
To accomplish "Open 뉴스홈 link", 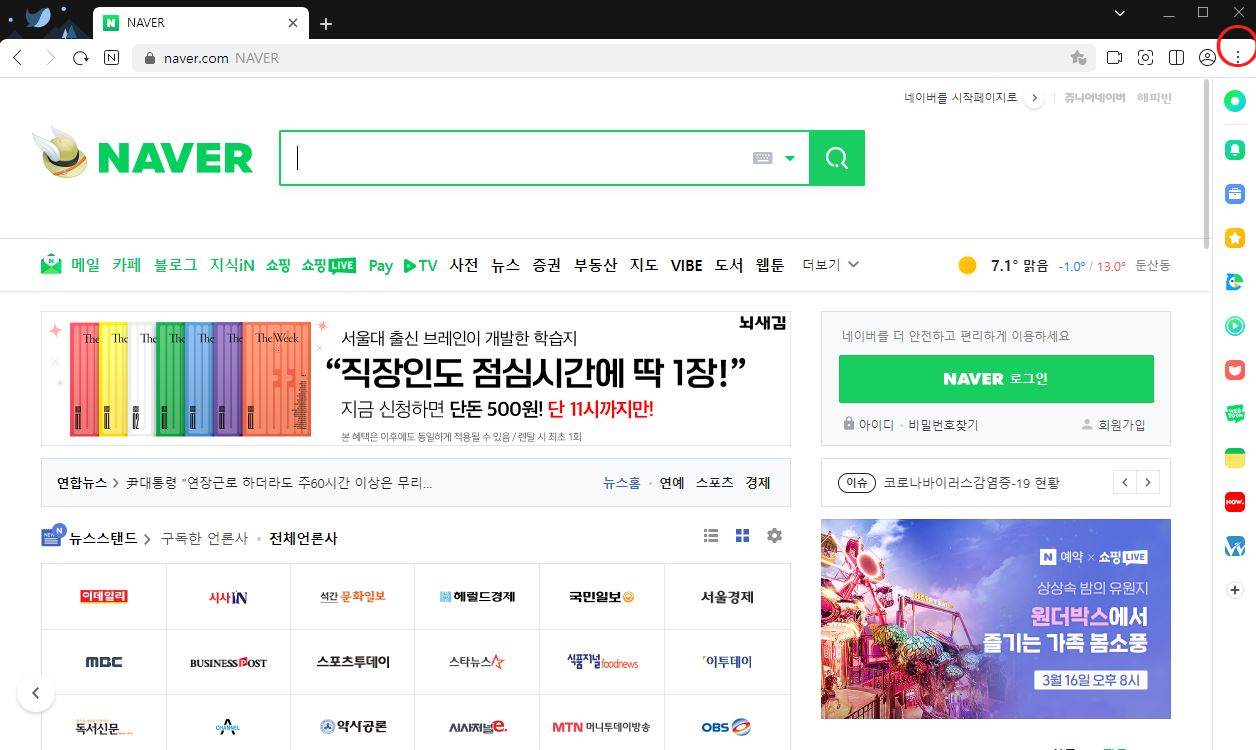I will click(621, 483).
